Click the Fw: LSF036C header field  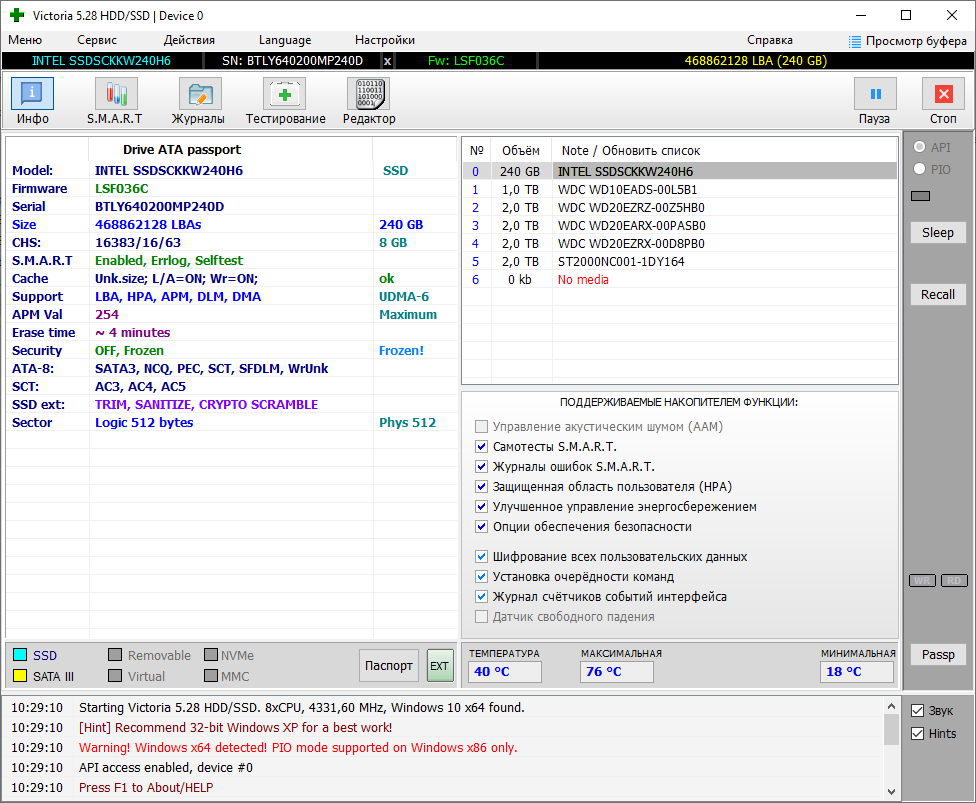click(466, 61)
